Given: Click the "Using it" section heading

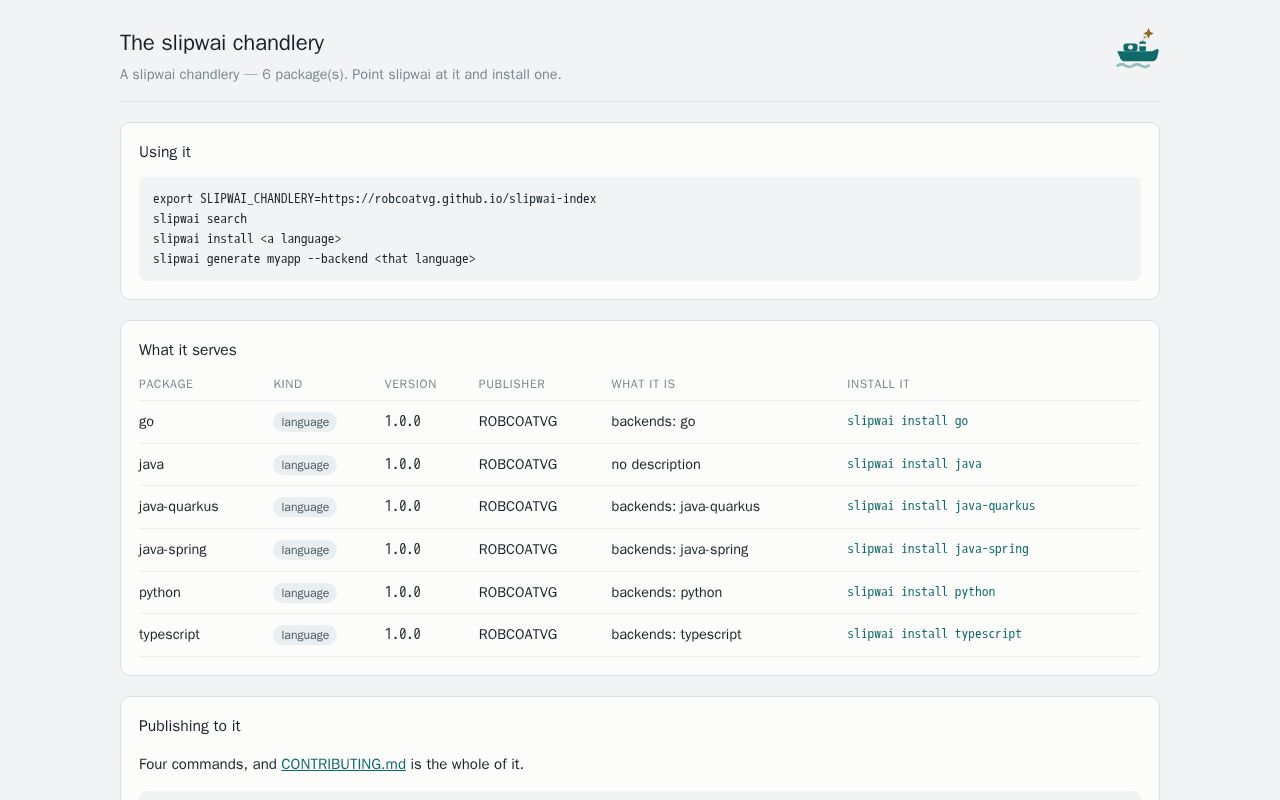Looking at the screenshot, I should click(165, 152).
